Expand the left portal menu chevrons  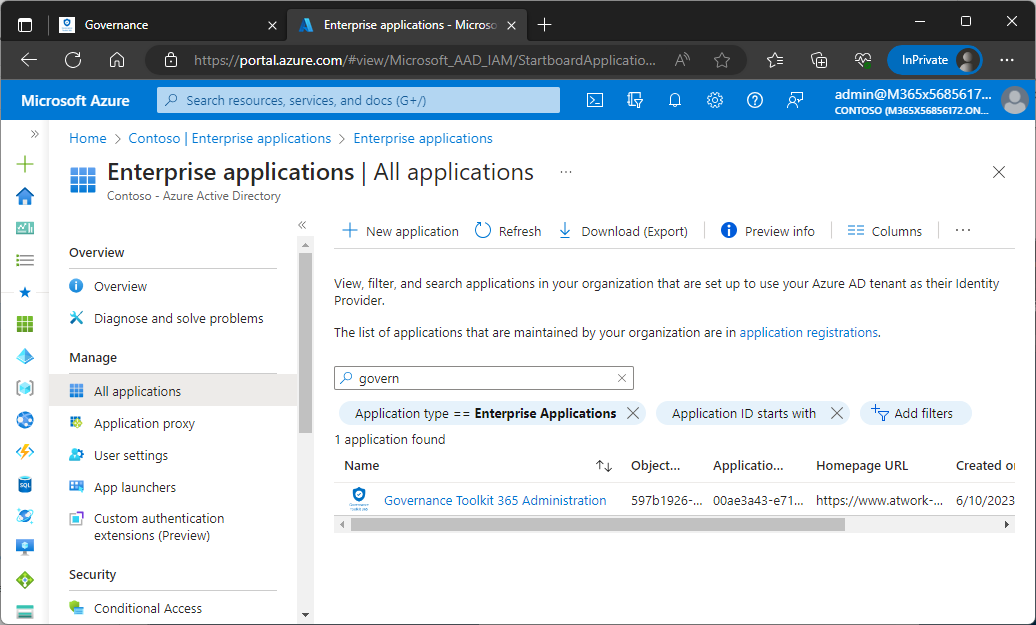point(34,134)
